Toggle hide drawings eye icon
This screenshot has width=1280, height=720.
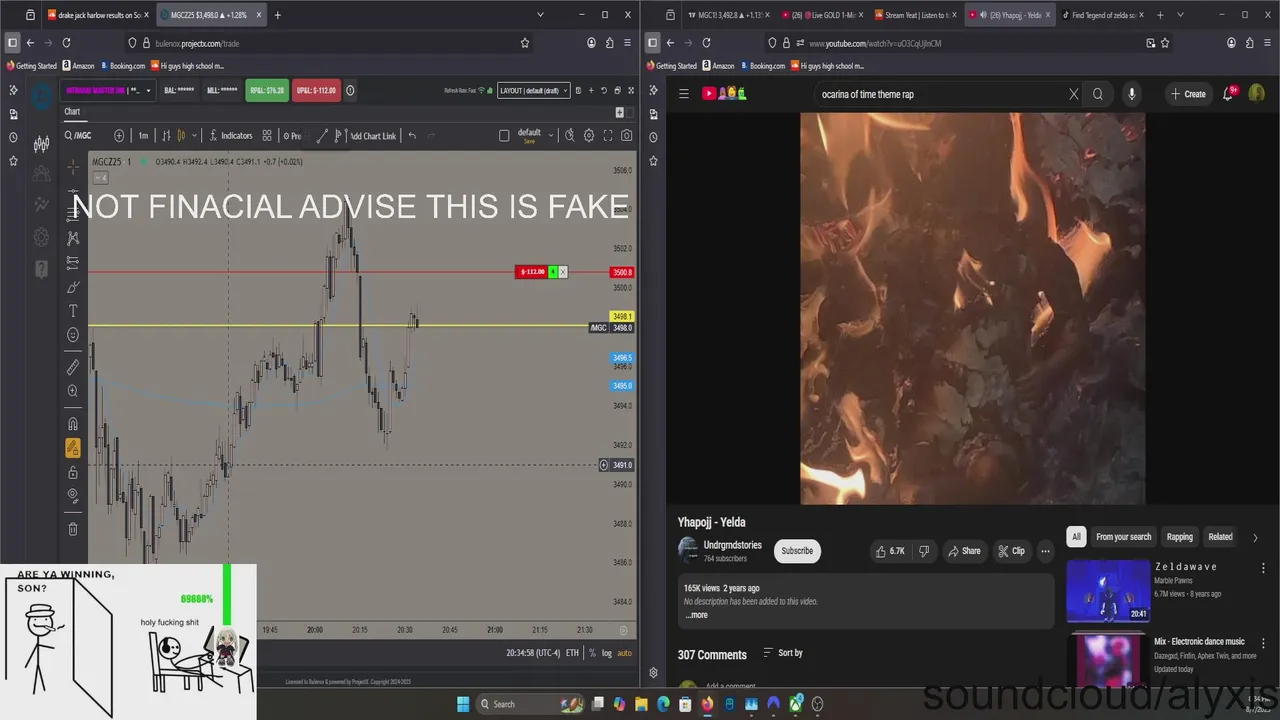(73, 495)
